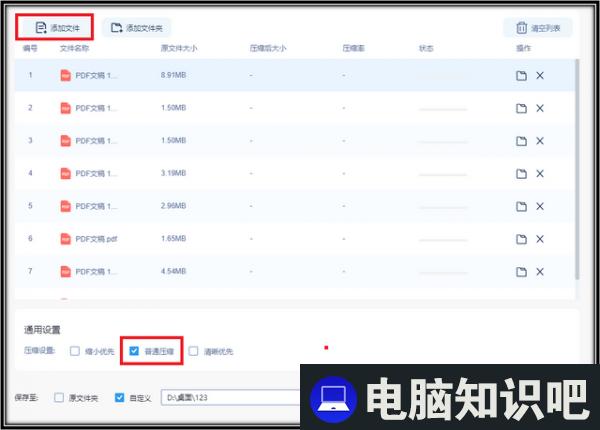Click the 压缩后大小 column header
600x430 pixels.
point(268,48)
